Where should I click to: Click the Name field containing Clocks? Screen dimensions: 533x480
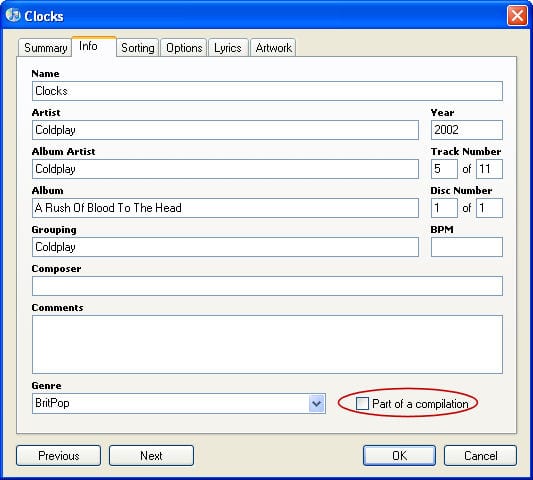tap(267, 91)
